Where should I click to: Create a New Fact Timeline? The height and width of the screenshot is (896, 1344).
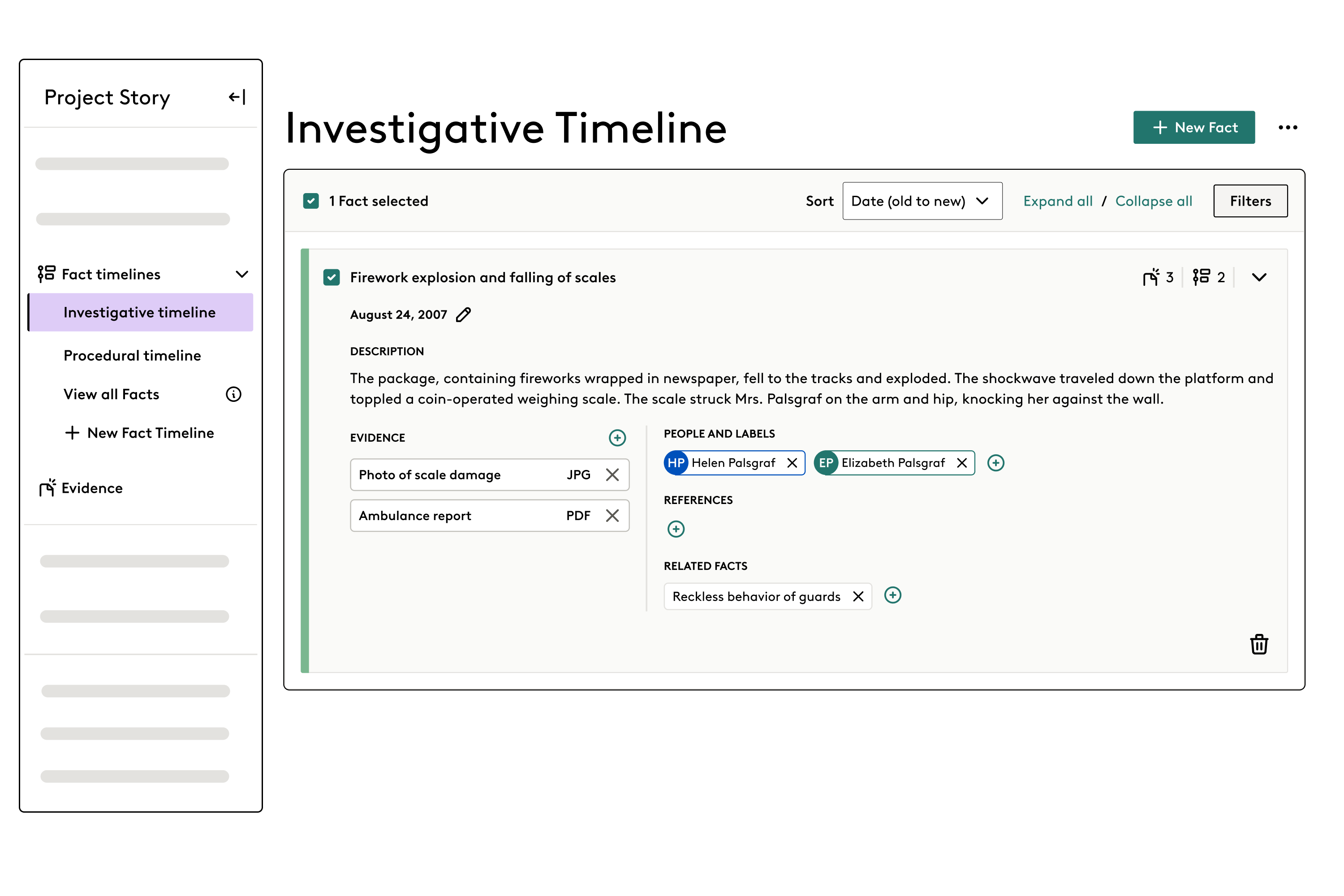tap(139, 433)
